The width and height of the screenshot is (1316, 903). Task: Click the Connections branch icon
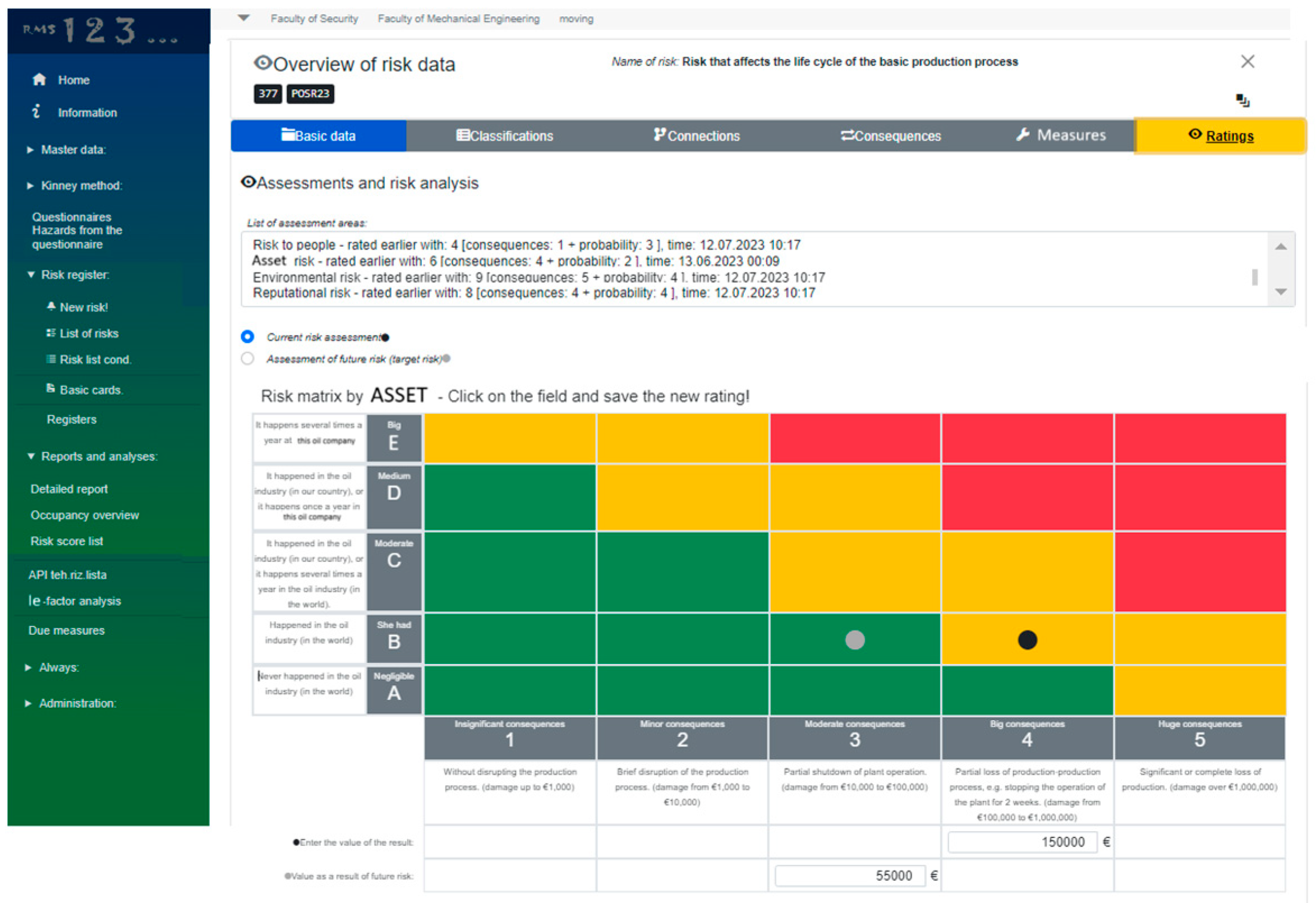coord(659,135)
